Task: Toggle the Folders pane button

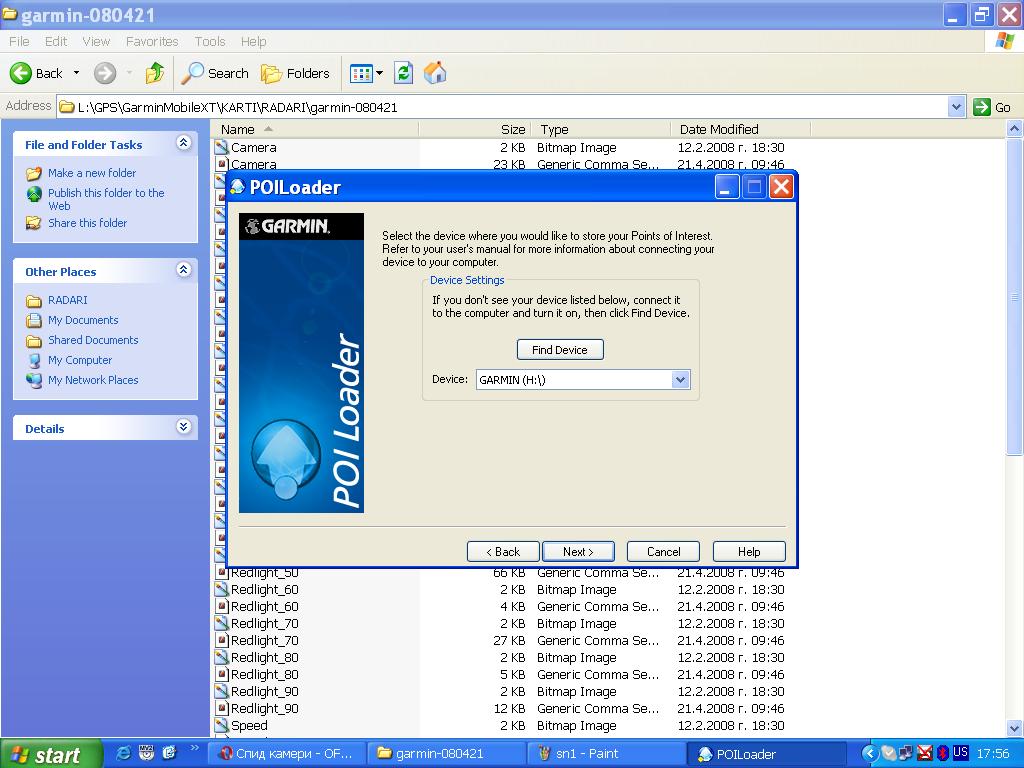Action: 295,73
